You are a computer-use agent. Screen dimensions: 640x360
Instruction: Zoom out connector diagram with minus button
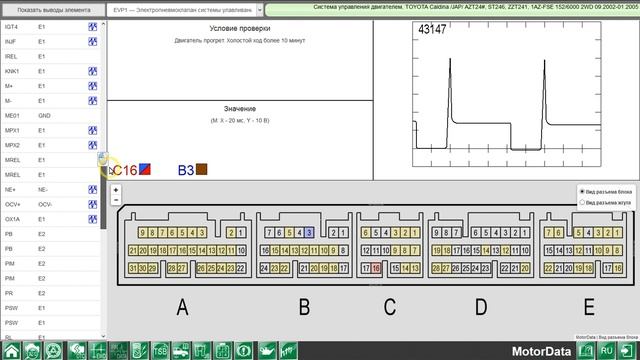116,200
